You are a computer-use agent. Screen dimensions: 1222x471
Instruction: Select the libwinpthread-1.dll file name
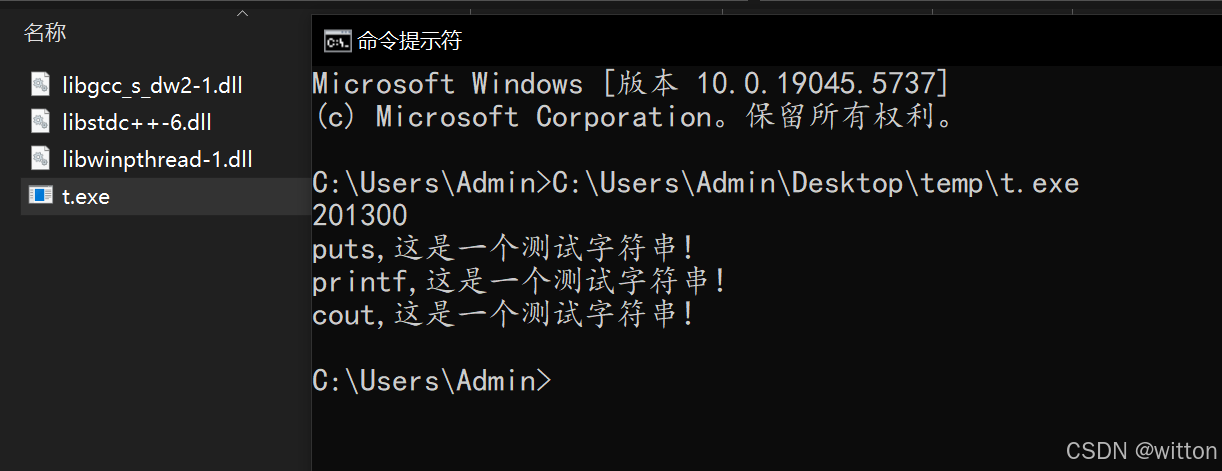coord(157,160)
